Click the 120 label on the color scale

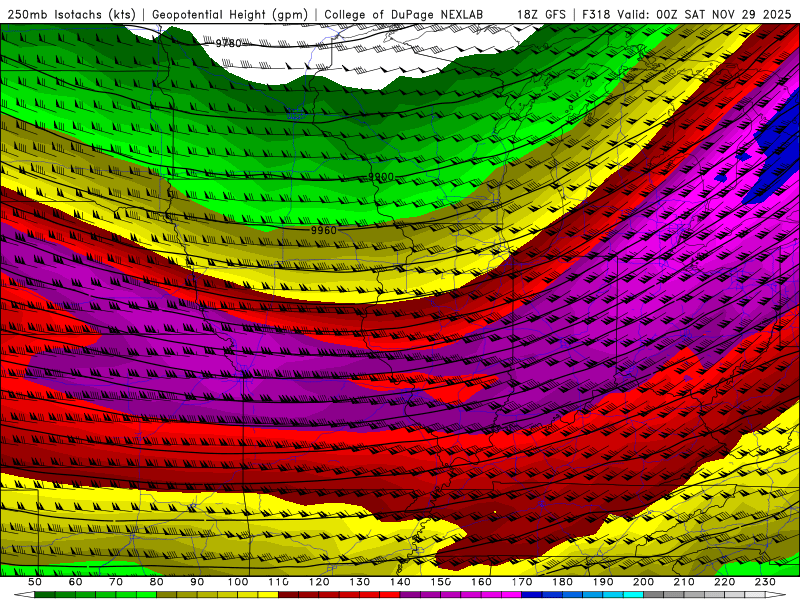(x=319, y=582)
